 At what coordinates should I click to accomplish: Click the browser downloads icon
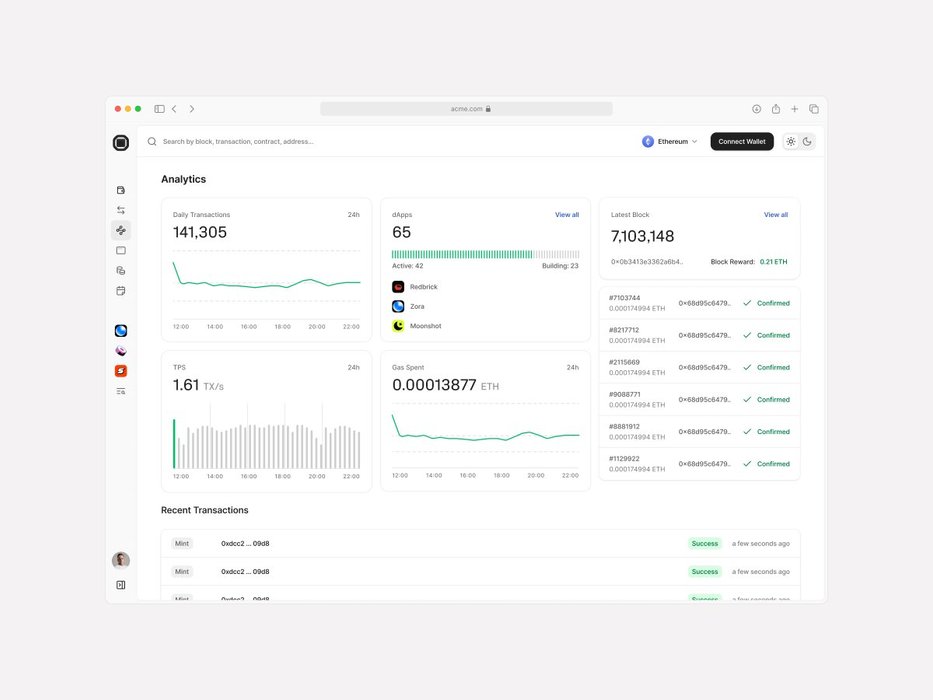pos(756,109)
